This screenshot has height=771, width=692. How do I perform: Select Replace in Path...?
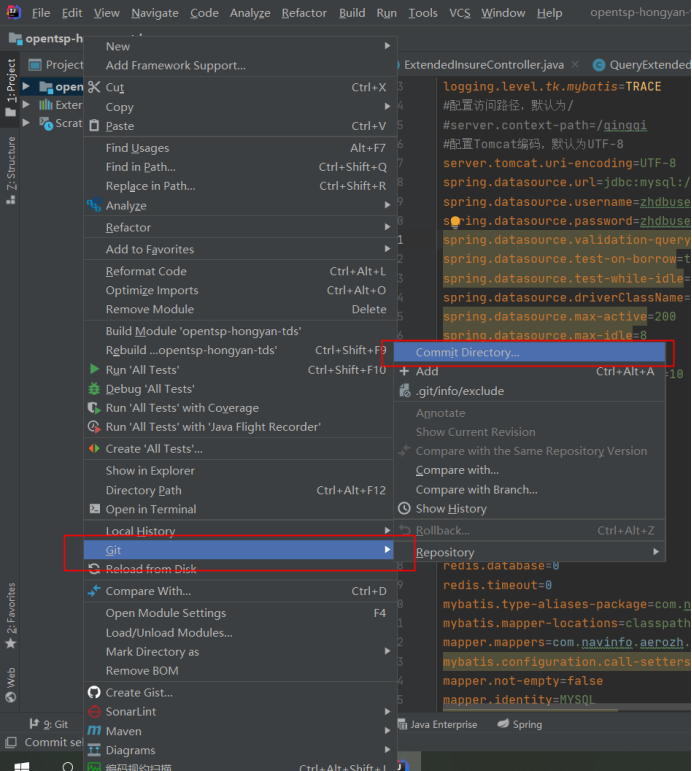click(x=240, y=186)
